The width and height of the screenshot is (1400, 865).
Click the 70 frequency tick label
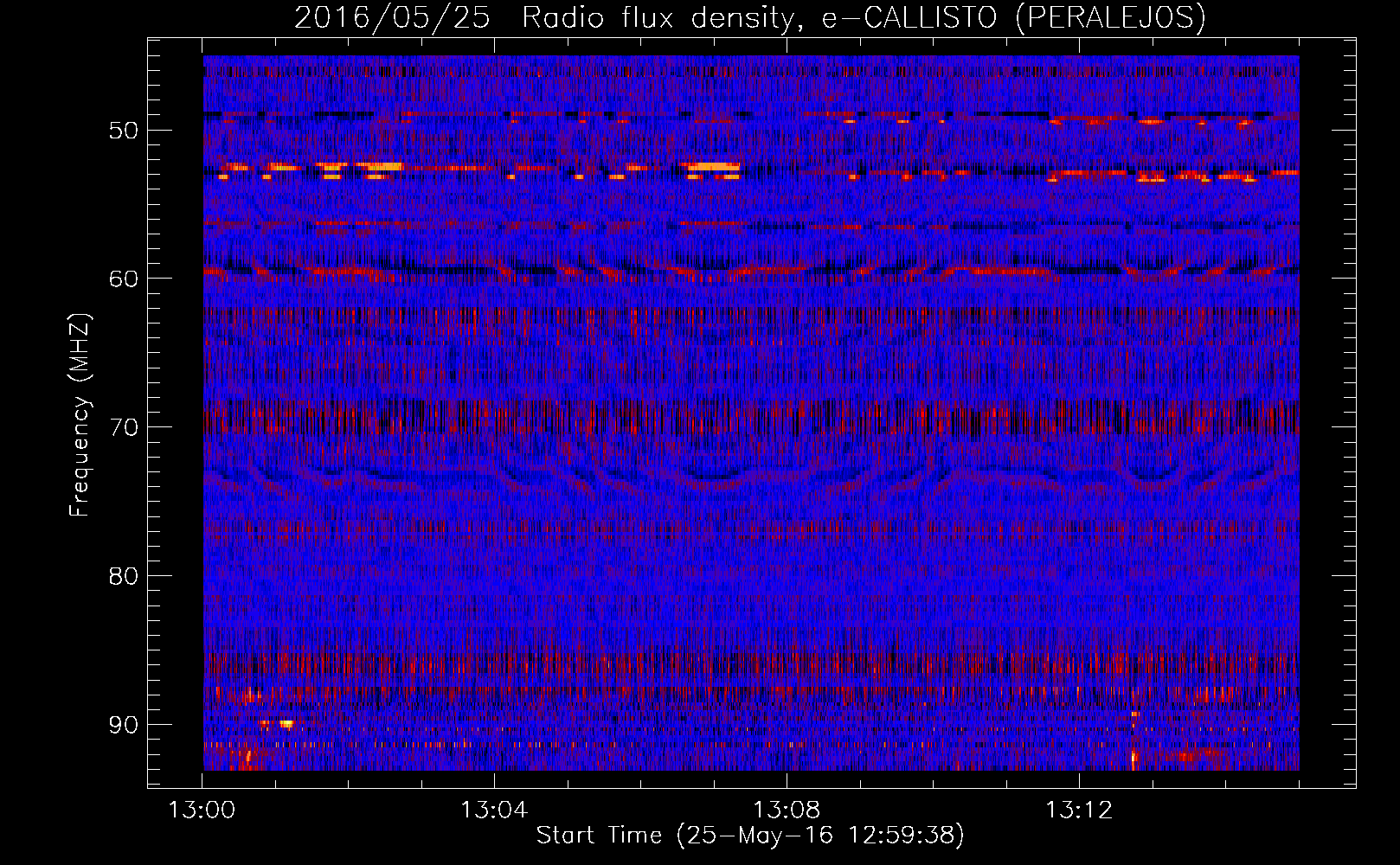pos(124,427)
